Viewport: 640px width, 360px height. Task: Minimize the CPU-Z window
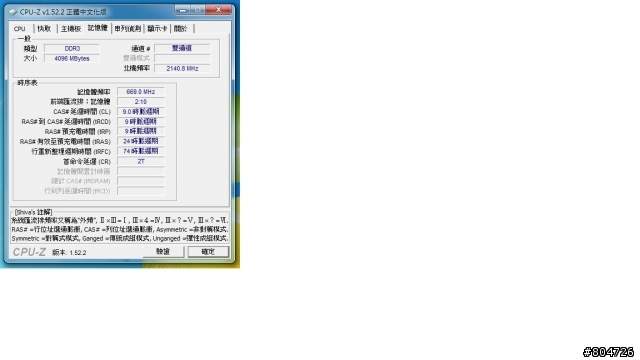183,10
